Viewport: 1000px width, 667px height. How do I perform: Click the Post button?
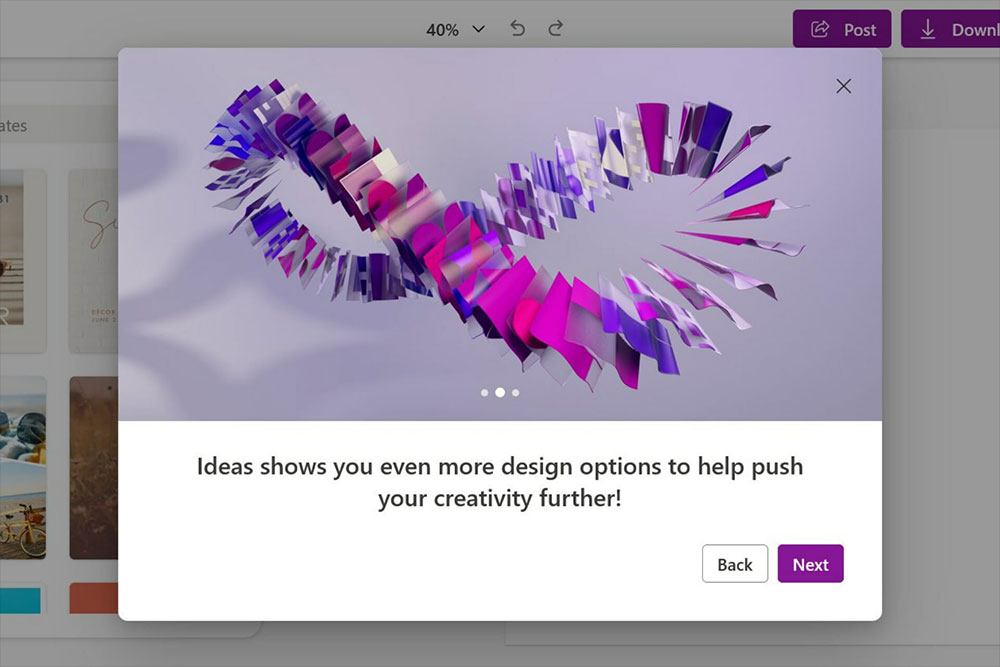(x=842, y=29)
